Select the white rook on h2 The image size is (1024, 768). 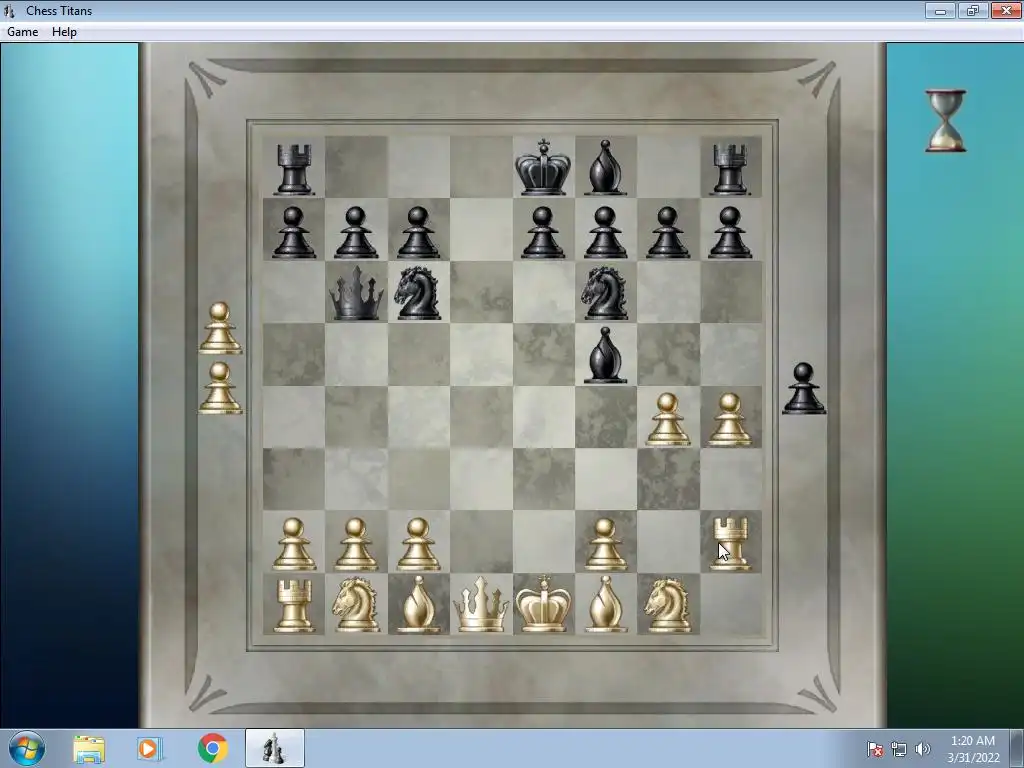[x=729, y=543]
